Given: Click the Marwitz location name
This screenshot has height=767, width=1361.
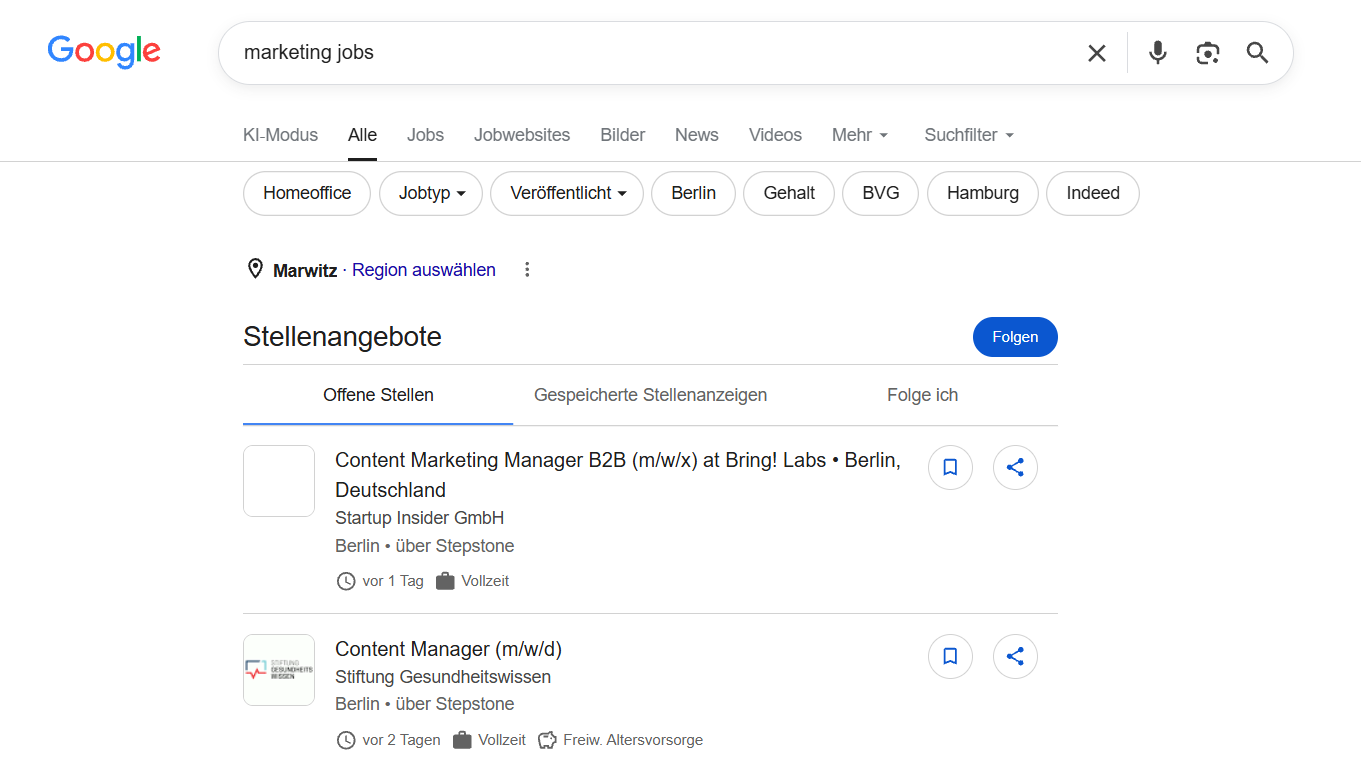Looking at the screenshot, I should coord(305,270).
